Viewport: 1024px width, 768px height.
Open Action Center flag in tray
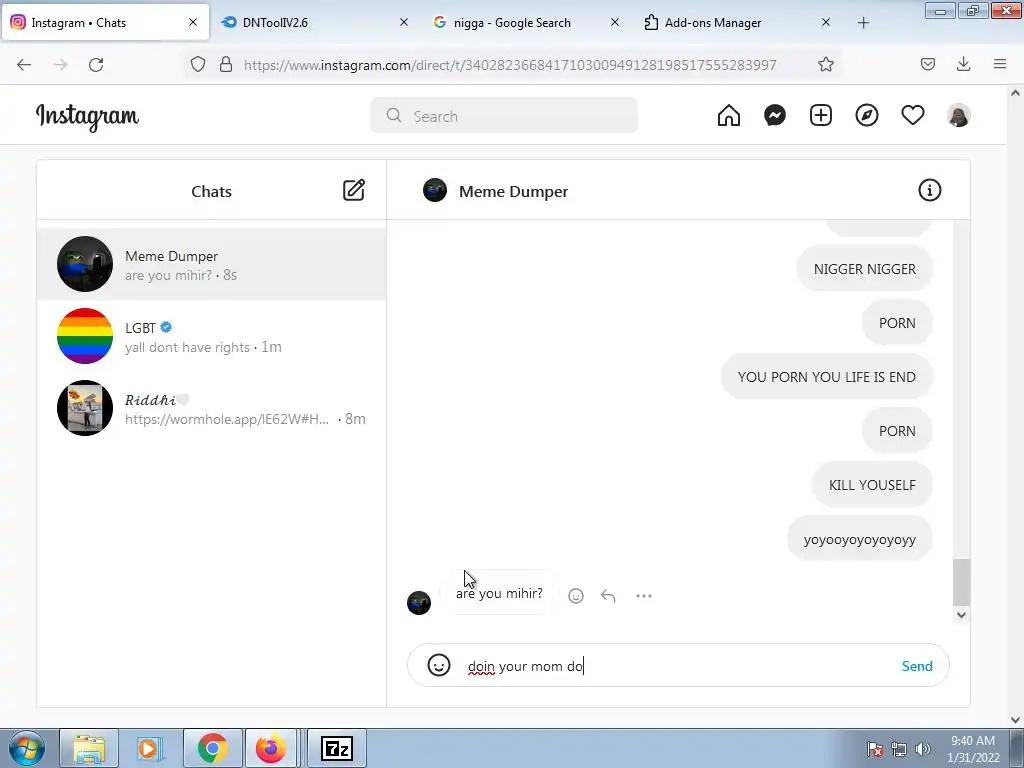click(875, 749)
